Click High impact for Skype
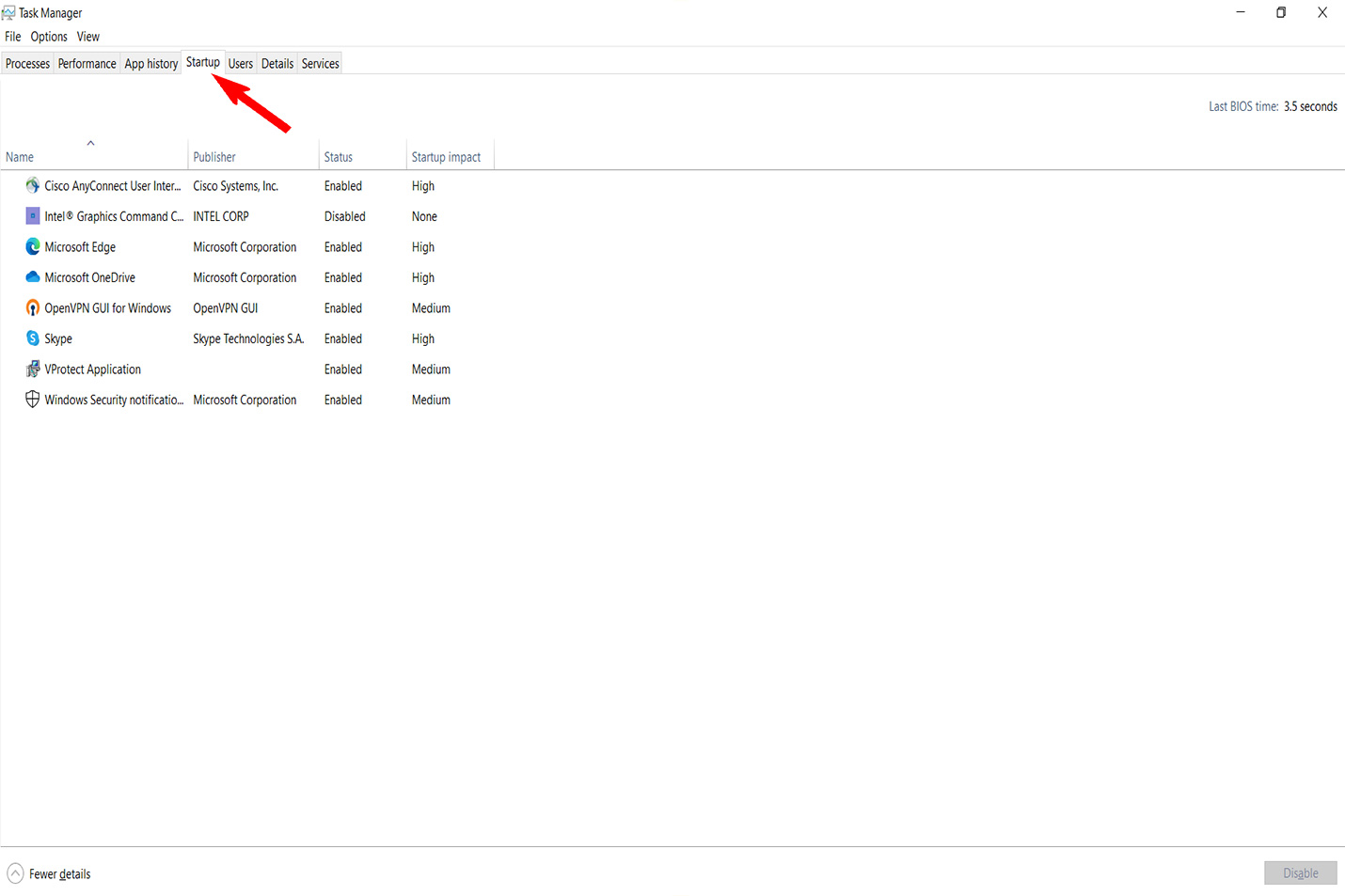The height and width of the screenshot is (896, 1345). click(x=423, y=338)
